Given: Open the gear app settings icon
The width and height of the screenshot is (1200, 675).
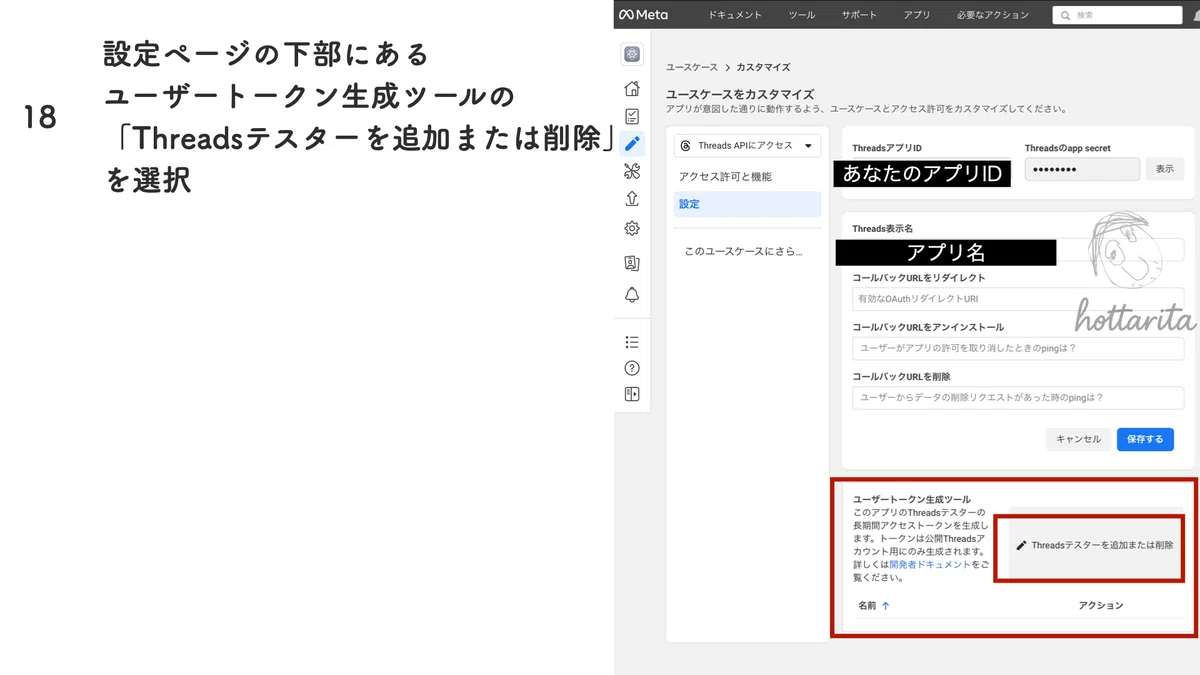Looking at the screenshot, I should click(631, 228).
